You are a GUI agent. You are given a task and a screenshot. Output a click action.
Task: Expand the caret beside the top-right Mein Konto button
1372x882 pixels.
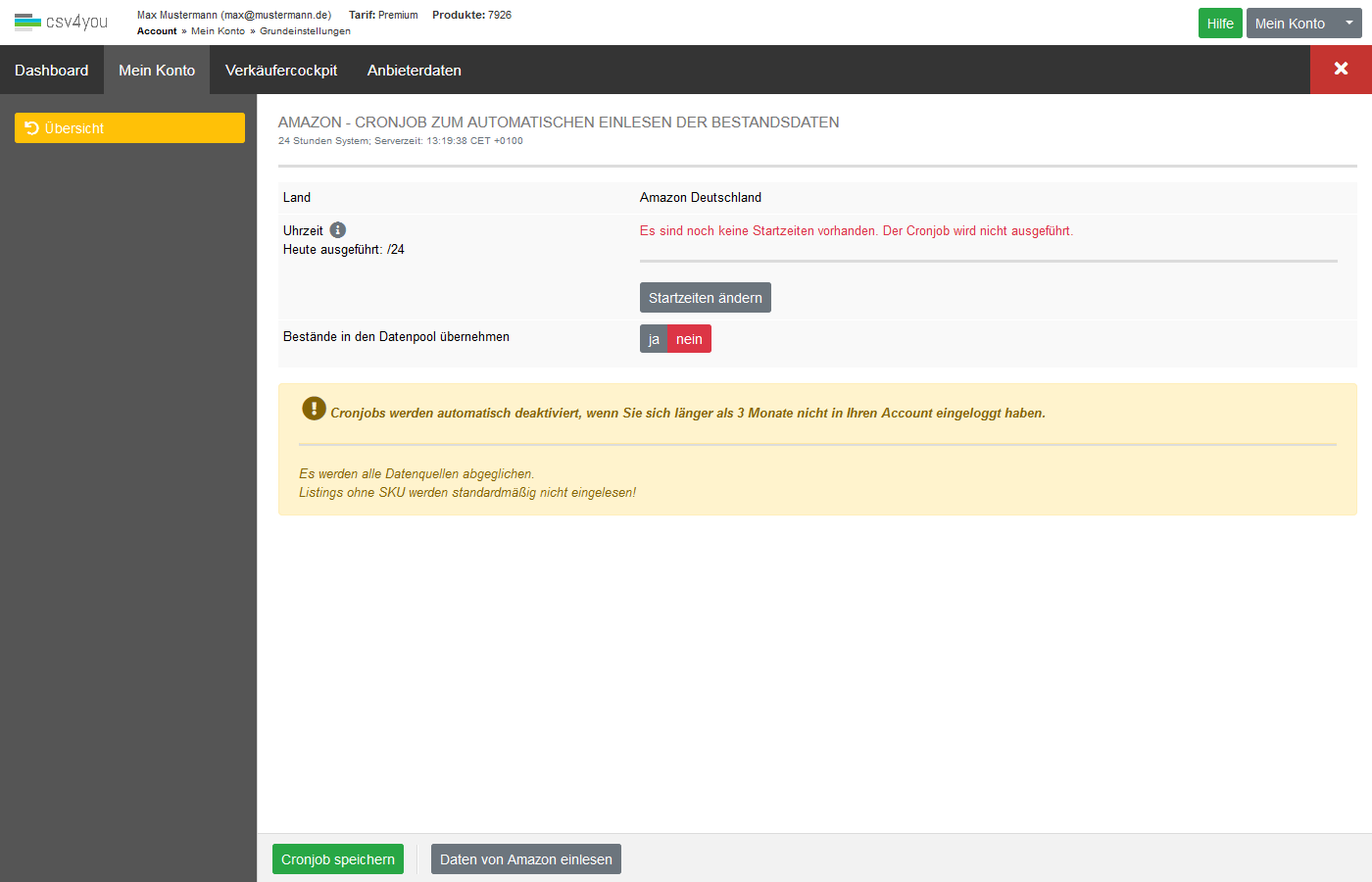point(1348,23)
